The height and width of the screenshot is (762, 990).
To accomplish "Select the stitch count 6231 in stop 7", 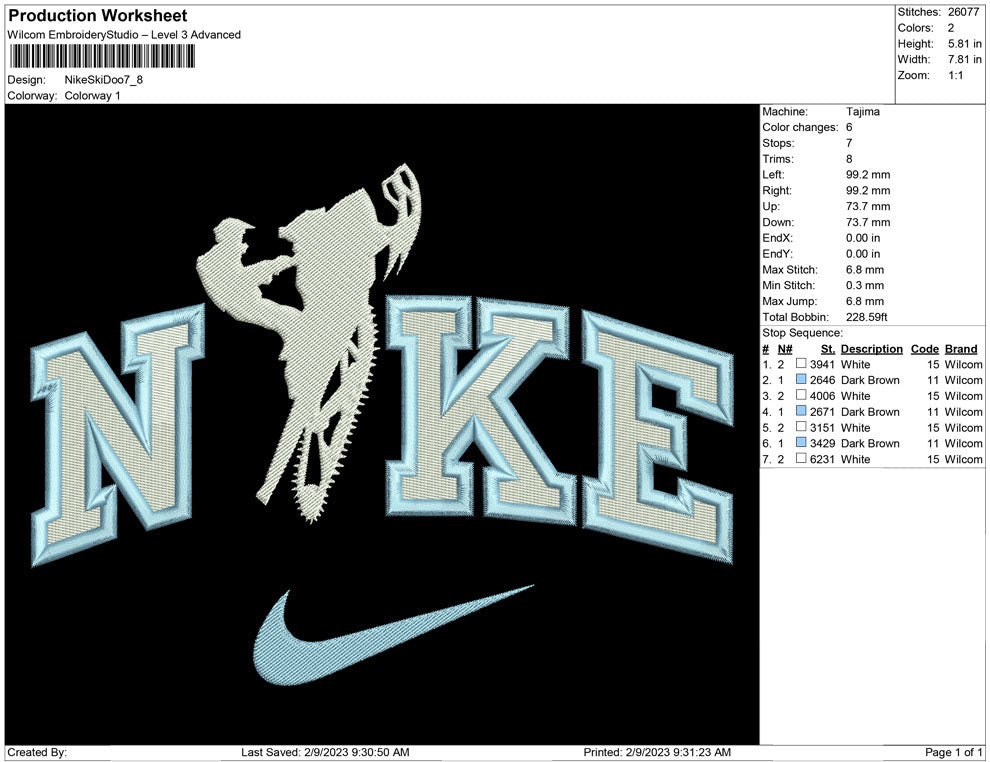I will click(x=822, y=459).
